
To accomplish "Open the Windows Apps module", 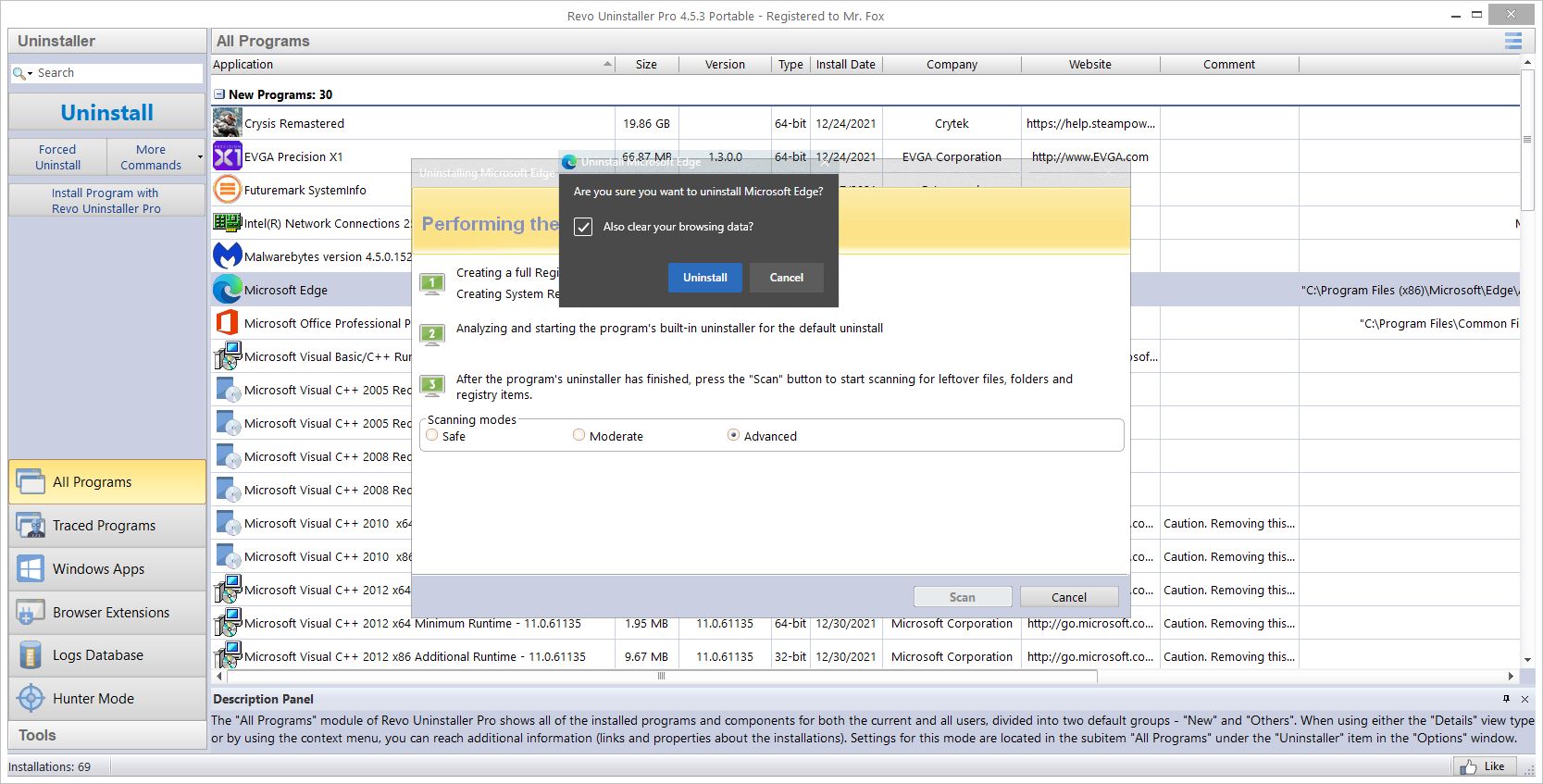I will tap(107, 569).
